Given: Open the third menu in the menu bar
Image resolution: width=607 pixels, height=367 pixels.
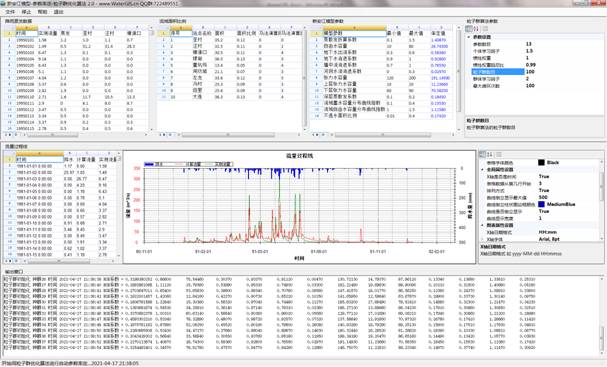Looking at the screenshot, I should [x=42, y=12].
